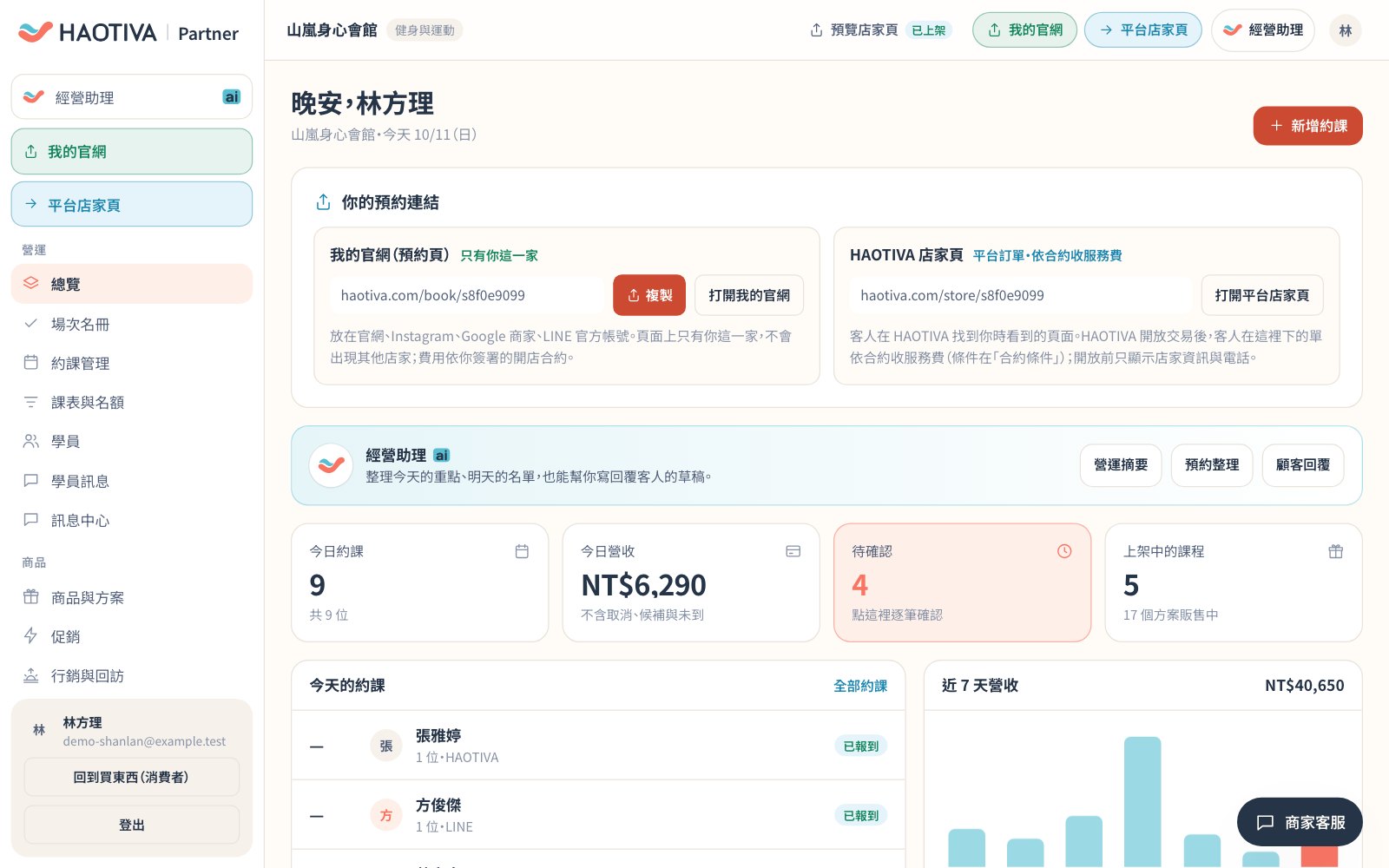Open 約課管理 page
This screenshot has height=868, width=1389.
click(x=132, y=363)
